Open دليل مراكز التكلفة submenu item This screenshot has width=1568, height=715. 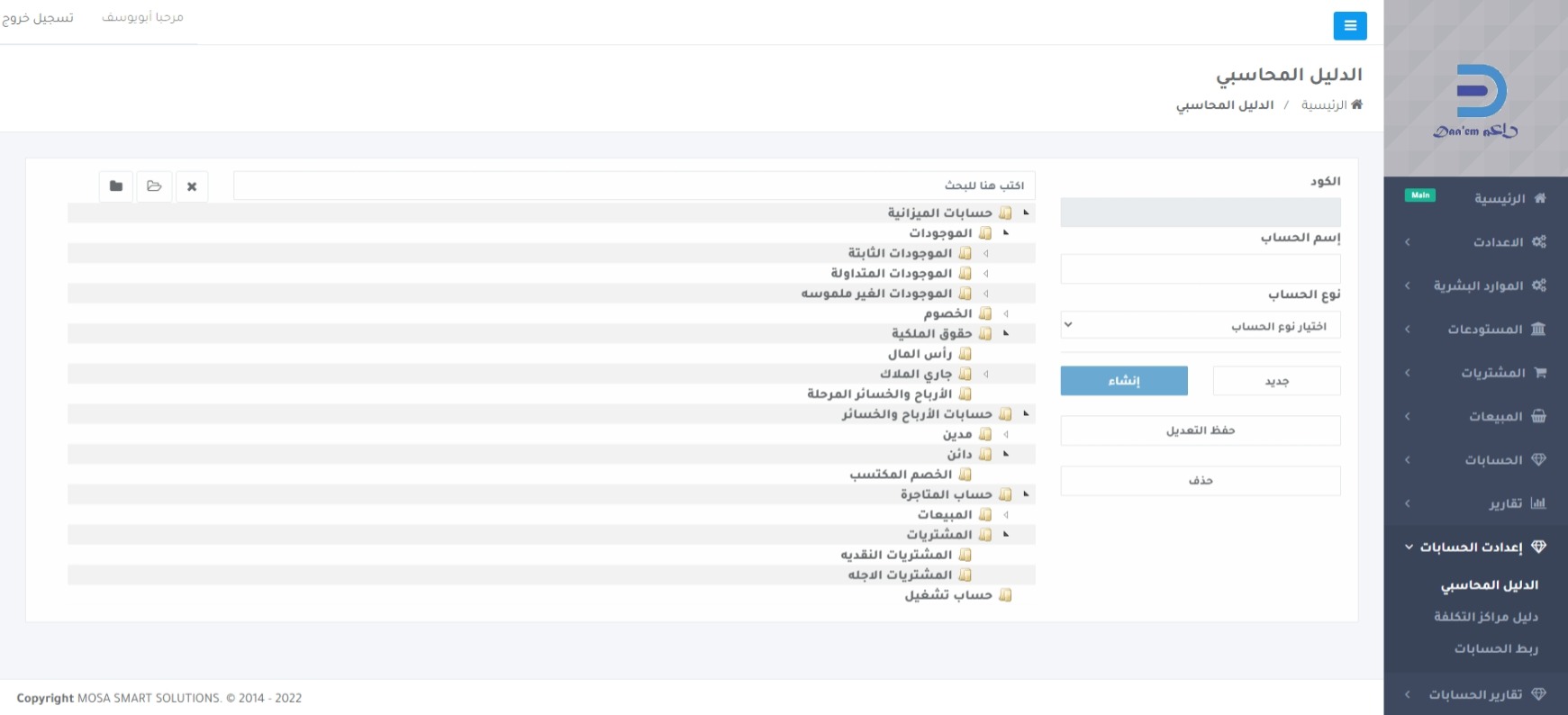tap(1485, 617)
